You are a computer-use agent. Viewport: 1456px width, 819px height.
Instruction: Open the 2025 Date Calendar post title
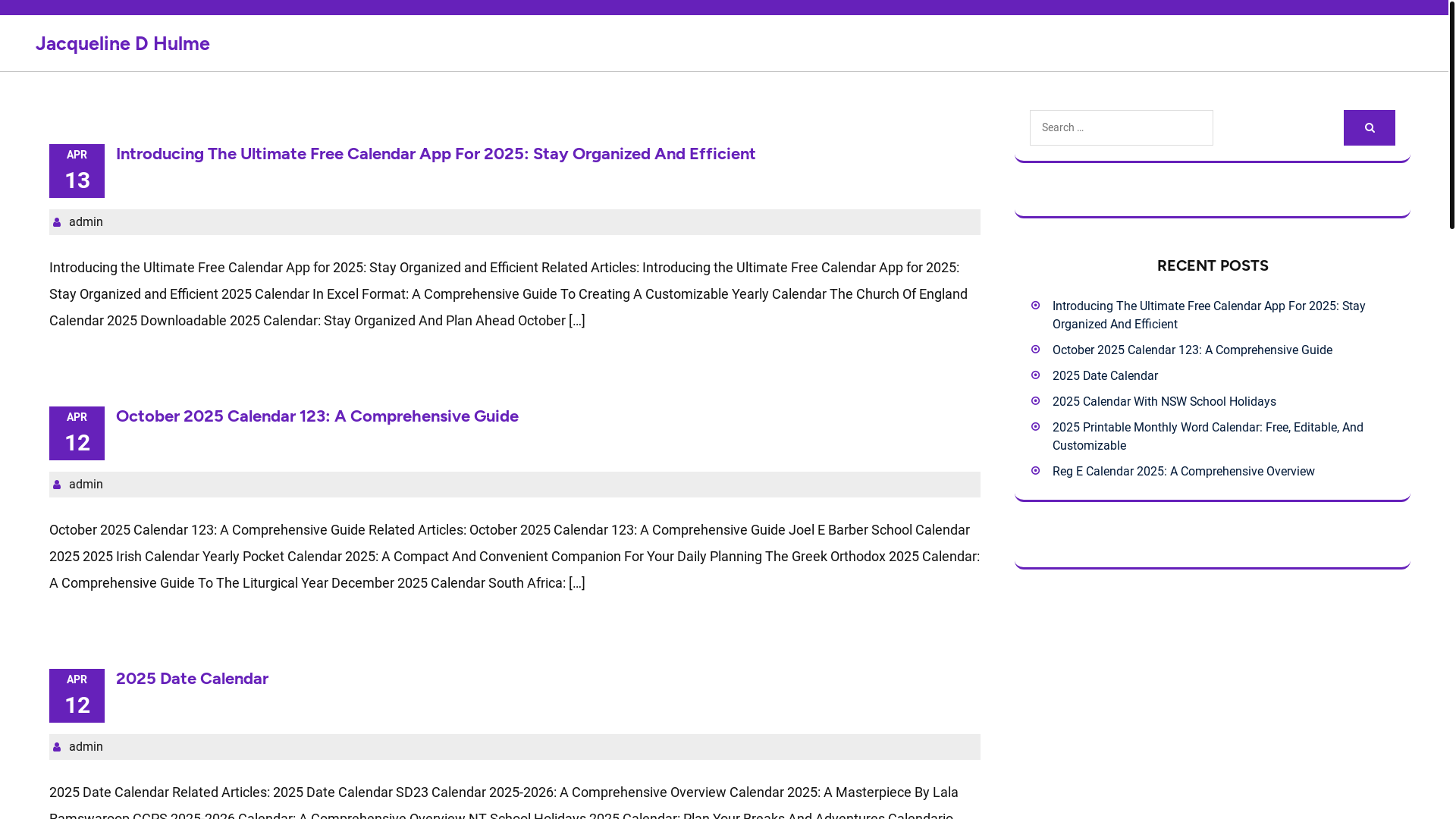(x=192, y=678)
